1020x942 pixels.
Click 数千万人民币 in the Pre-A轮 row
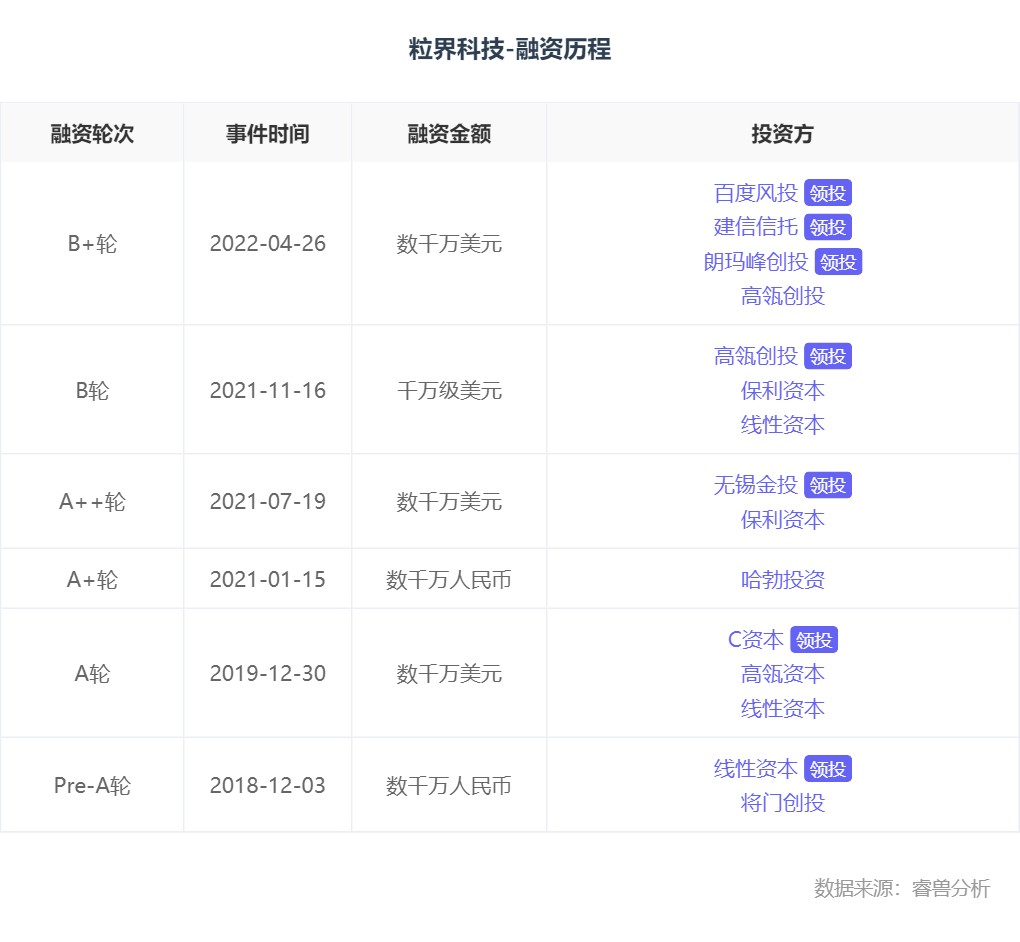click(449, 786)
